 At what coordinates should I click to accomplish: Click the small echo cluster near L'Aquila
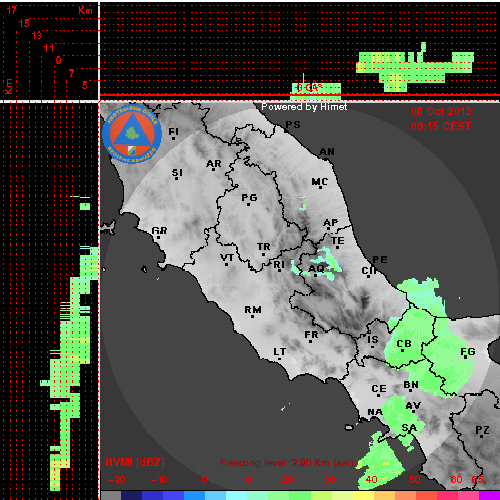pos(318,263)
